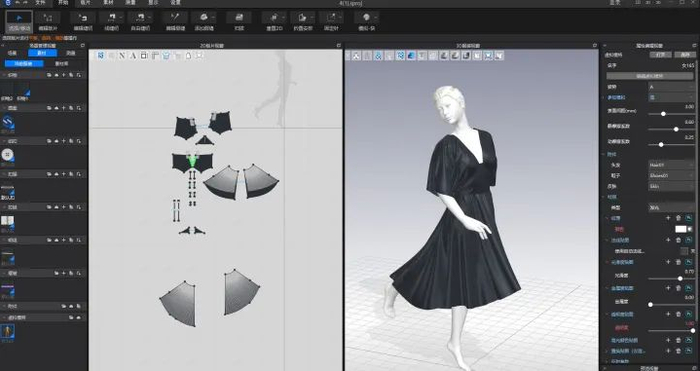Toggle the blue circular-arrows icon in 3D toolbar
This screenshot has height=371, width=700.
point(378,56)
